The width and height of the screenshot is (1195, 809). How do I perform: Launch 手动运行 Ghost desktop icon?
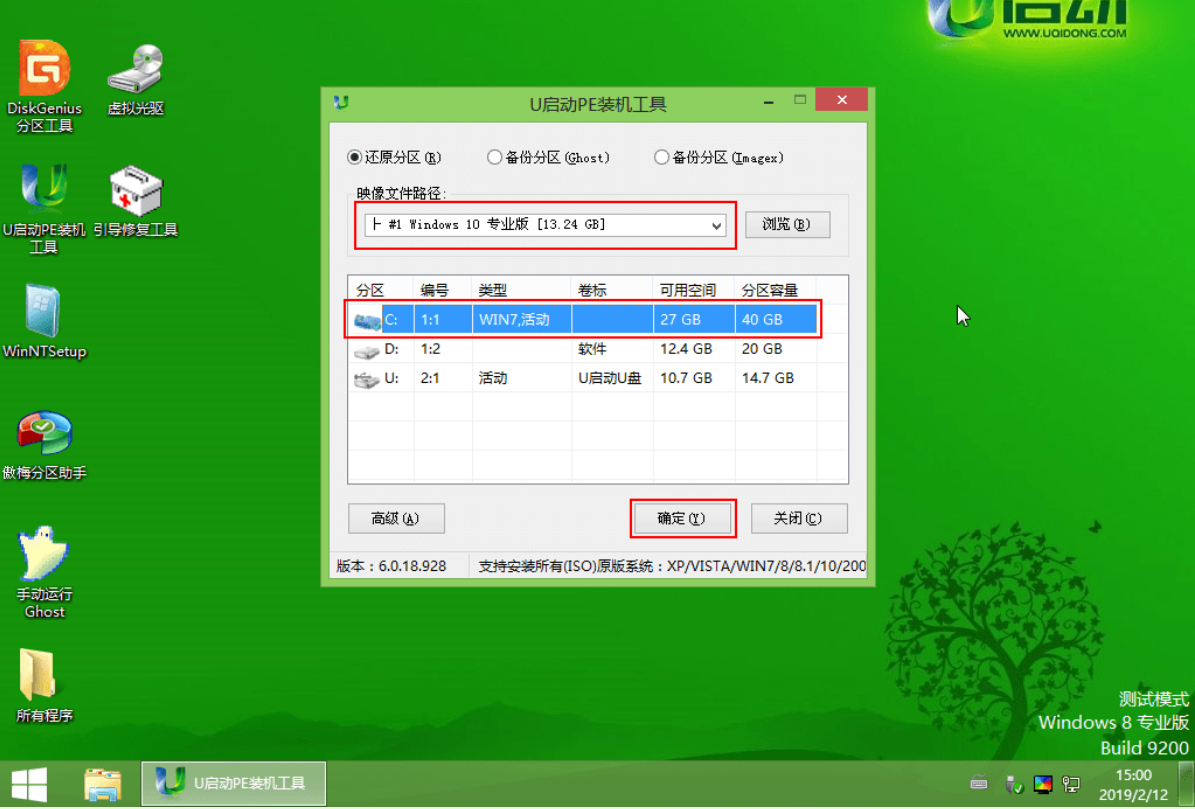pos(44,572)
